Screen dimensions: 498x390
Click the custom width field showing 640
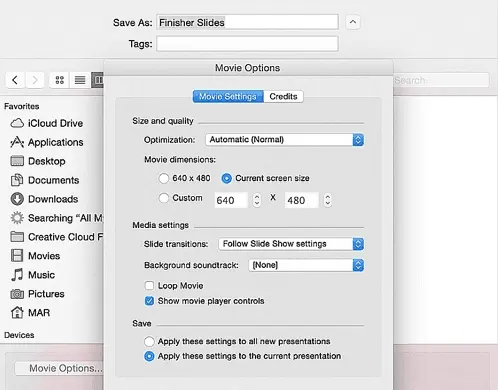pyautogui.click(x=231, y=200)
